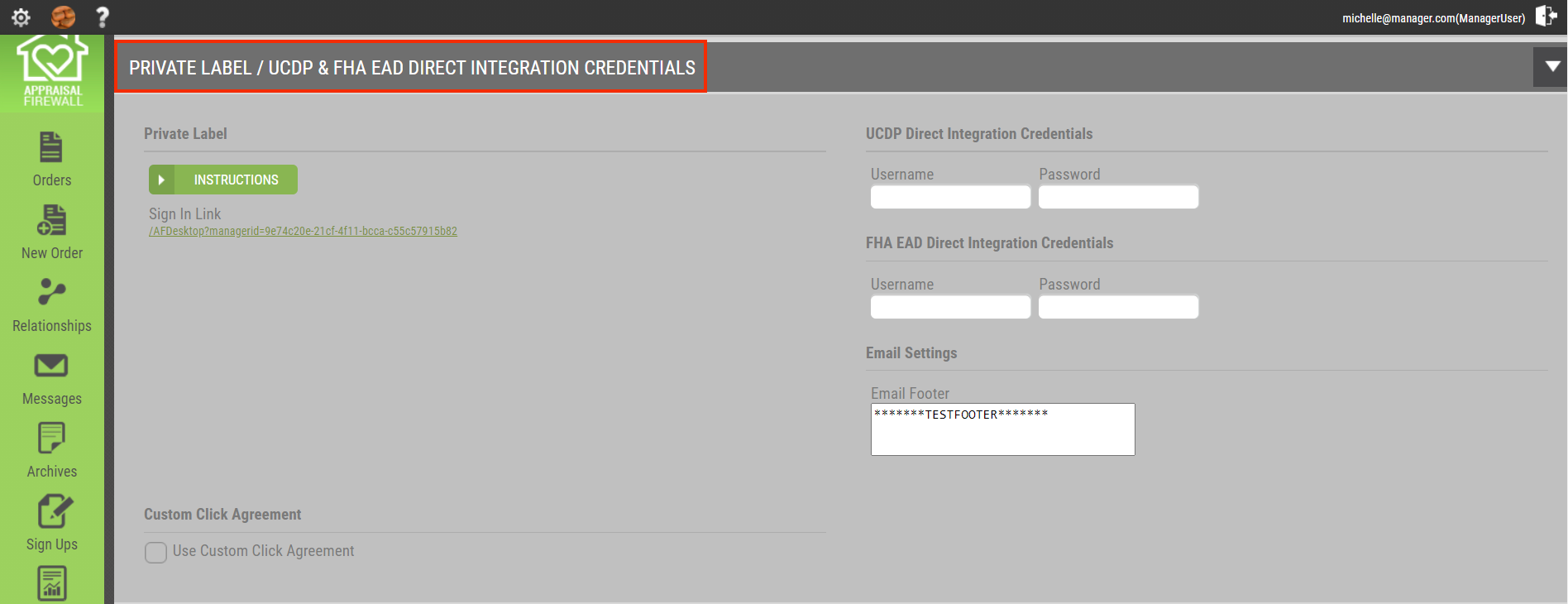The height and width of the screenshot is (604, 1568).
Task: Click the UCDP Direct Integration Credentials heading
Action: [x=979, y=134]
